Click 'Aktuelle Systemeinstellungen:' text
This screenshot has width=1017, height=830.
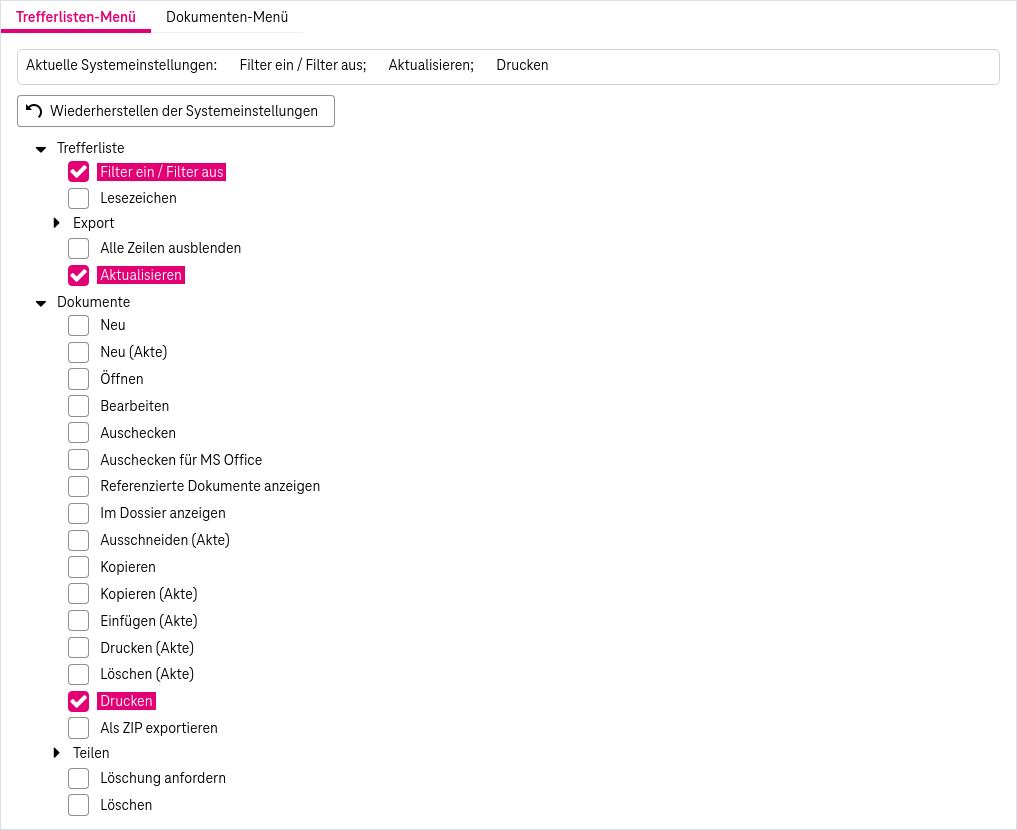(121, 65)
